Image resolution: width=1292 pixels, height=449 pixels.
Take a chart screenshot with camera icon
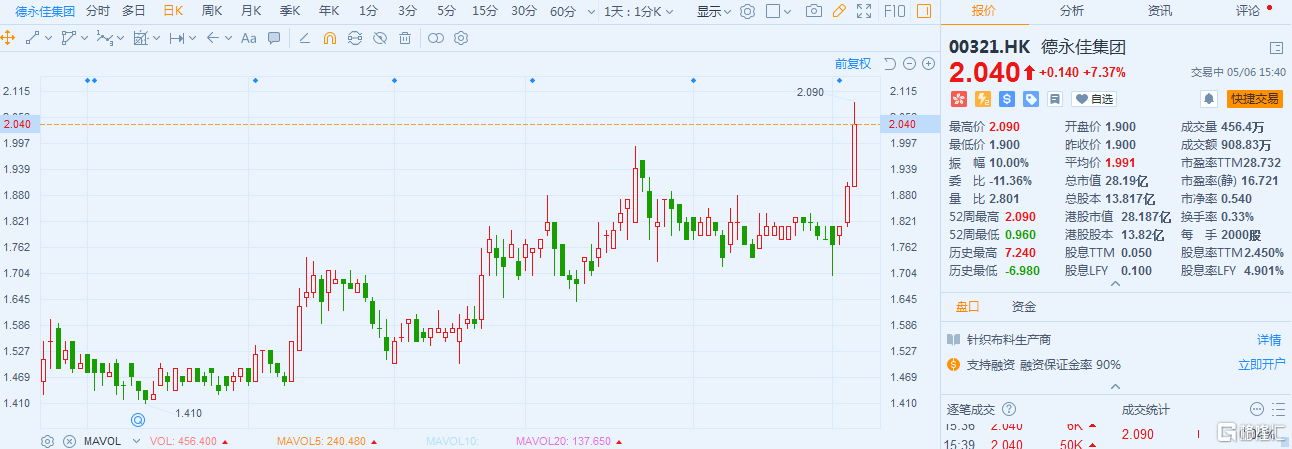tap(814, 12)
